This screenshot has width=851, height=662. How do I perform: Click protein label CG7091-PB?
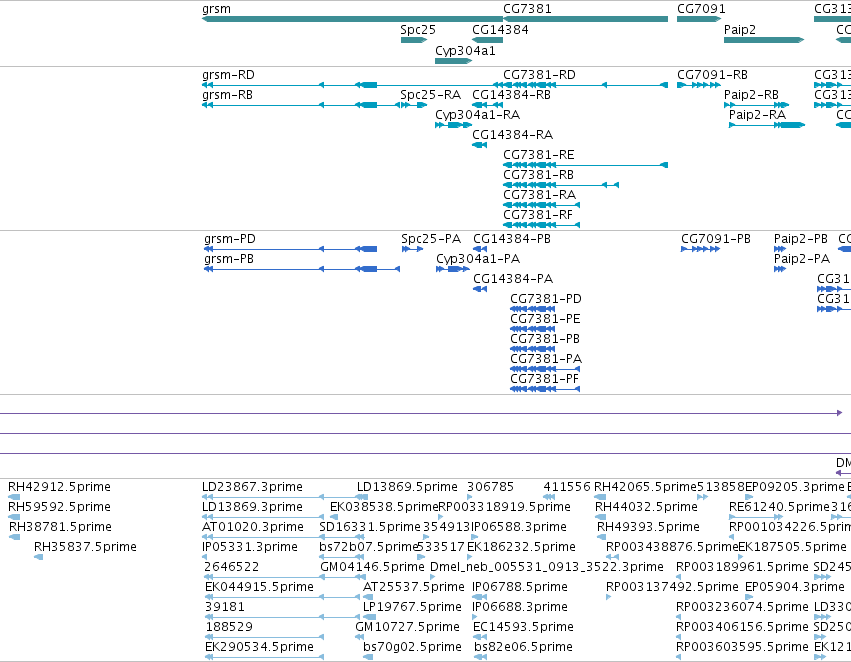click(x=716, y=239)
